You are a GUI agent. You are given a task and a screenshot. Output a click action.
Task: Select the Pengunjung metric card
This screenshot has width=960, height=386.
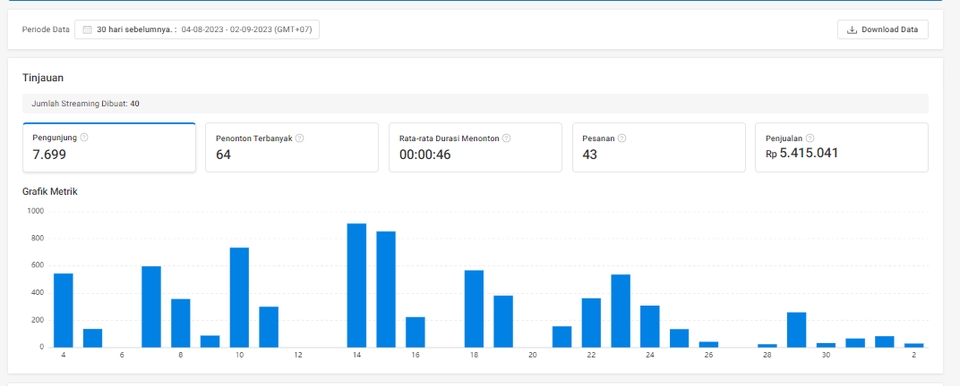[109, 147]
